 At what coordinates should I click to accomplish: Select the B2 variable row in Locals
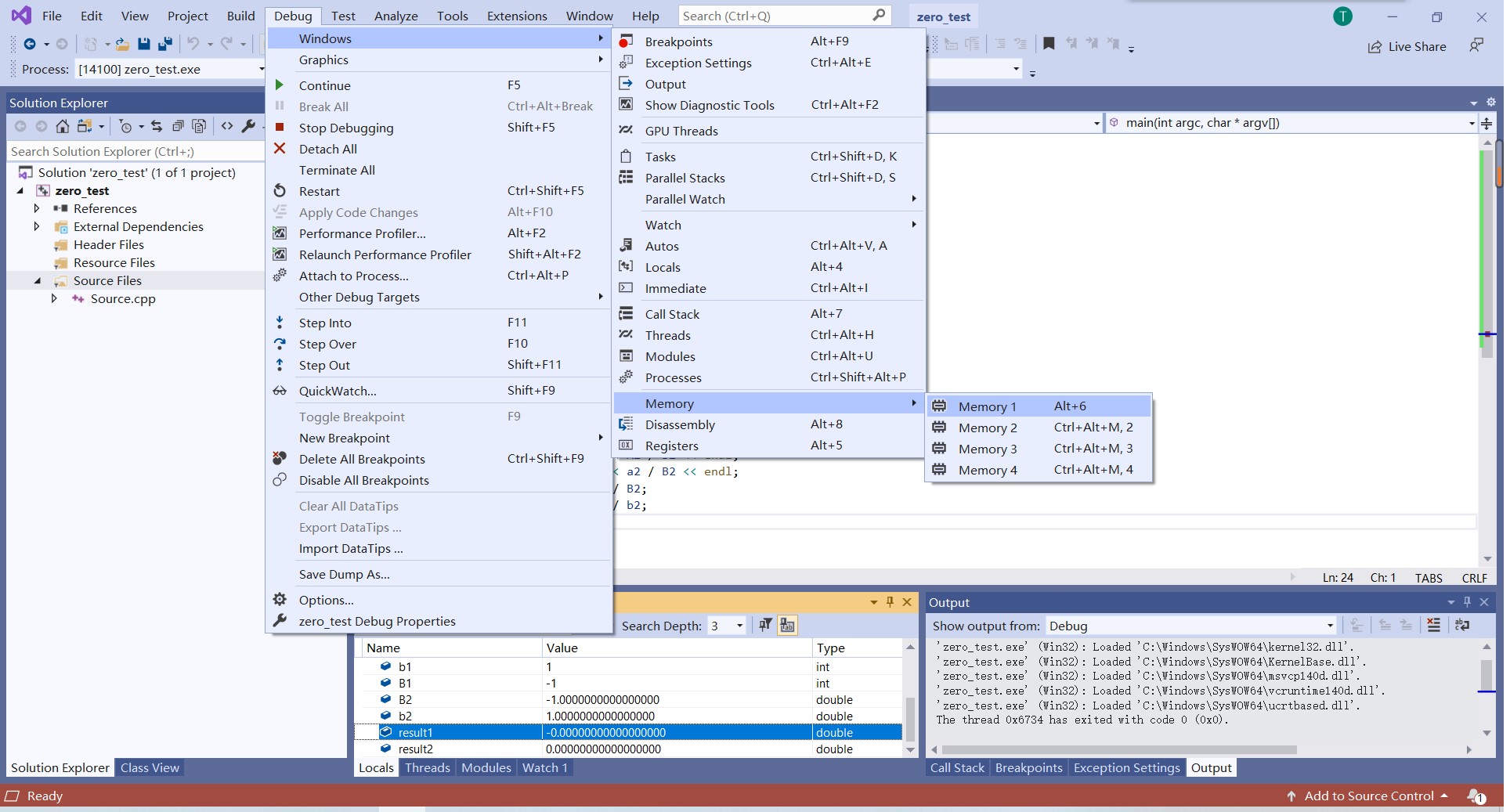(x=629, y=700)
